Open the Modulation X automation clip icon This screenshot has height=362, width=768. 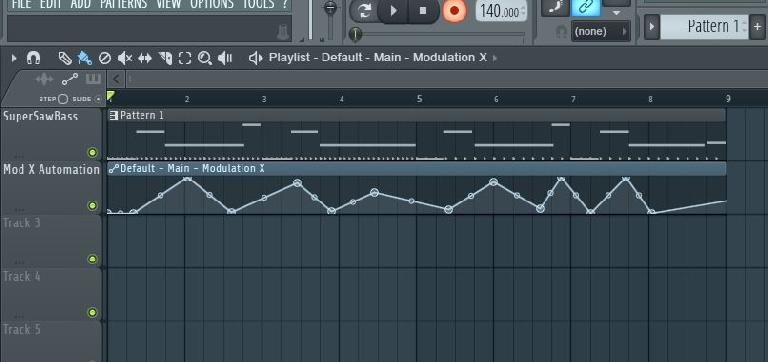point(114,169)
